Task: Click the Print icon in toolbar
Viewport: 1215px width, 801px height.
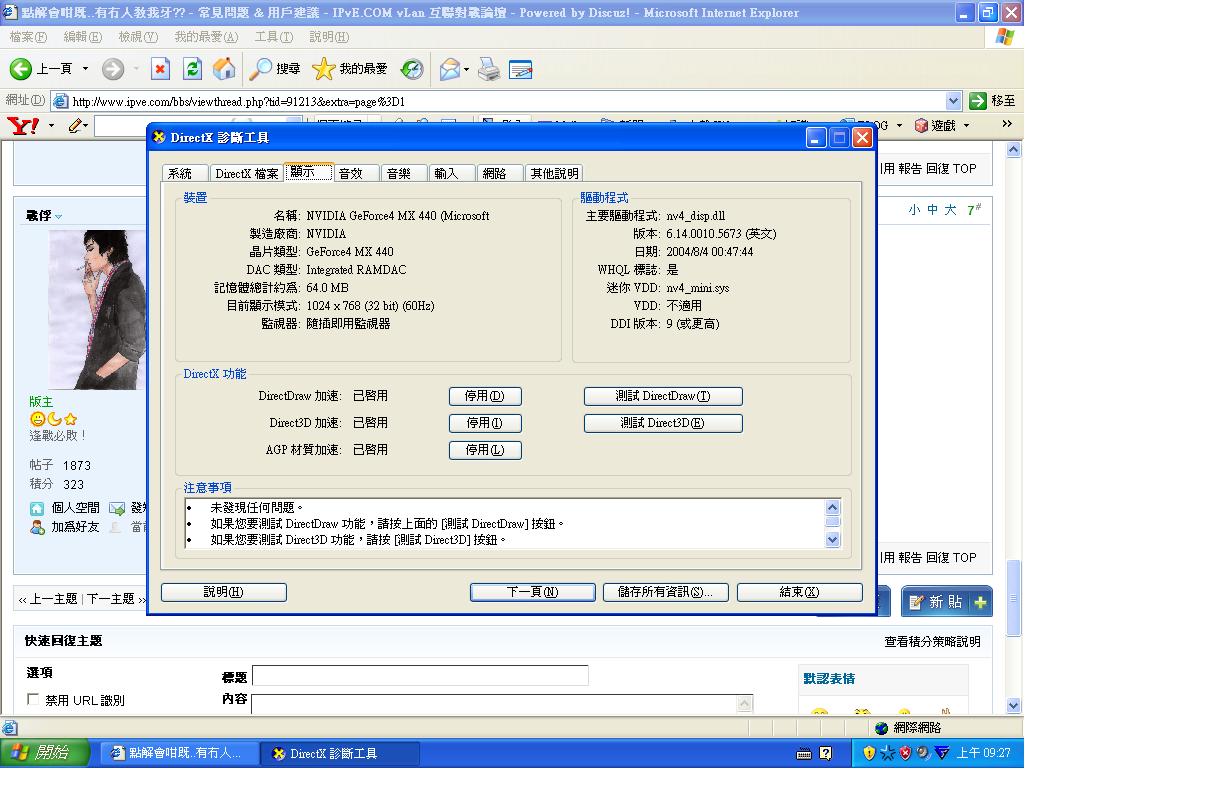Action: coord(489,69)
